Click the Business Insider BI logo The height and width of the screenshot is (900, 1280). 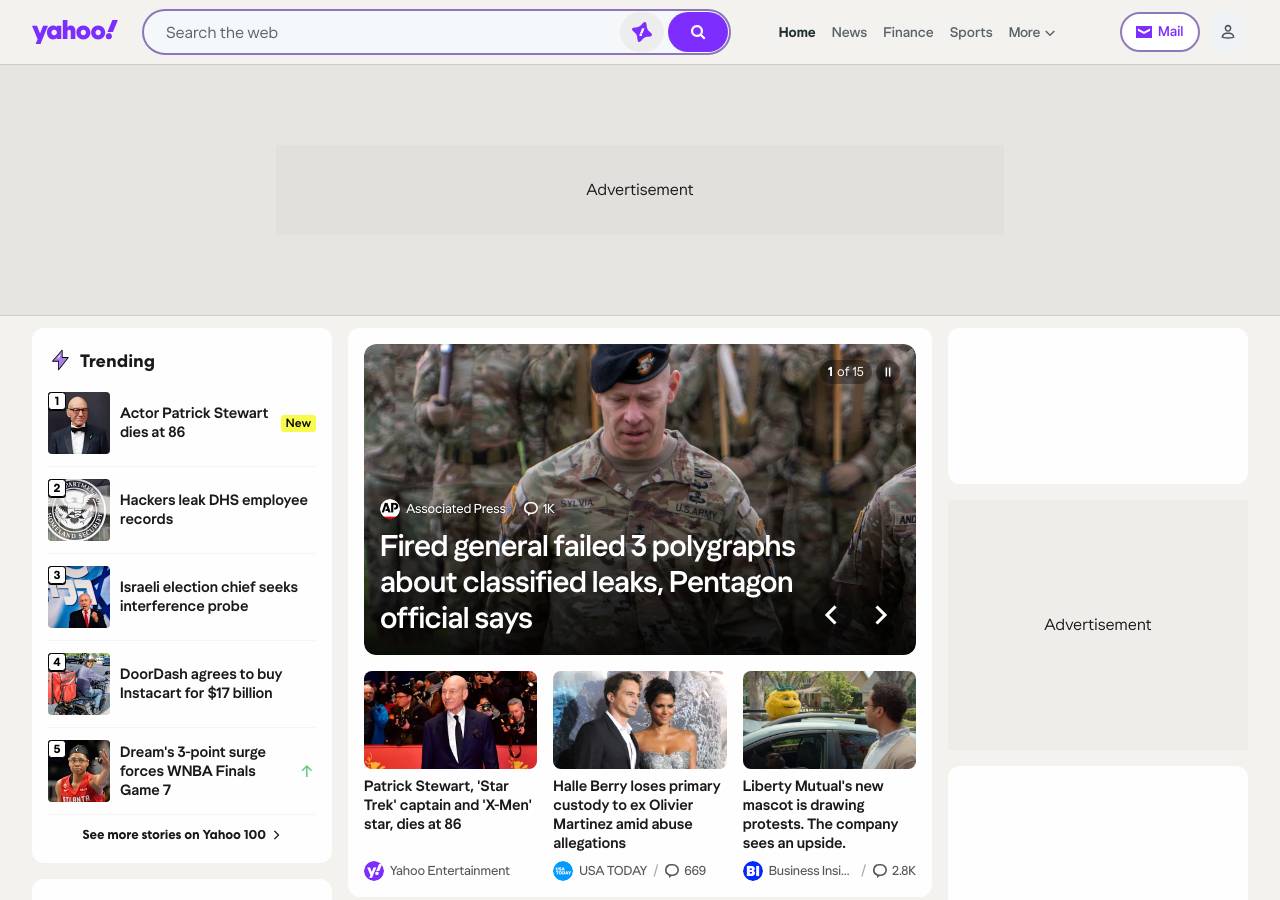753,871
